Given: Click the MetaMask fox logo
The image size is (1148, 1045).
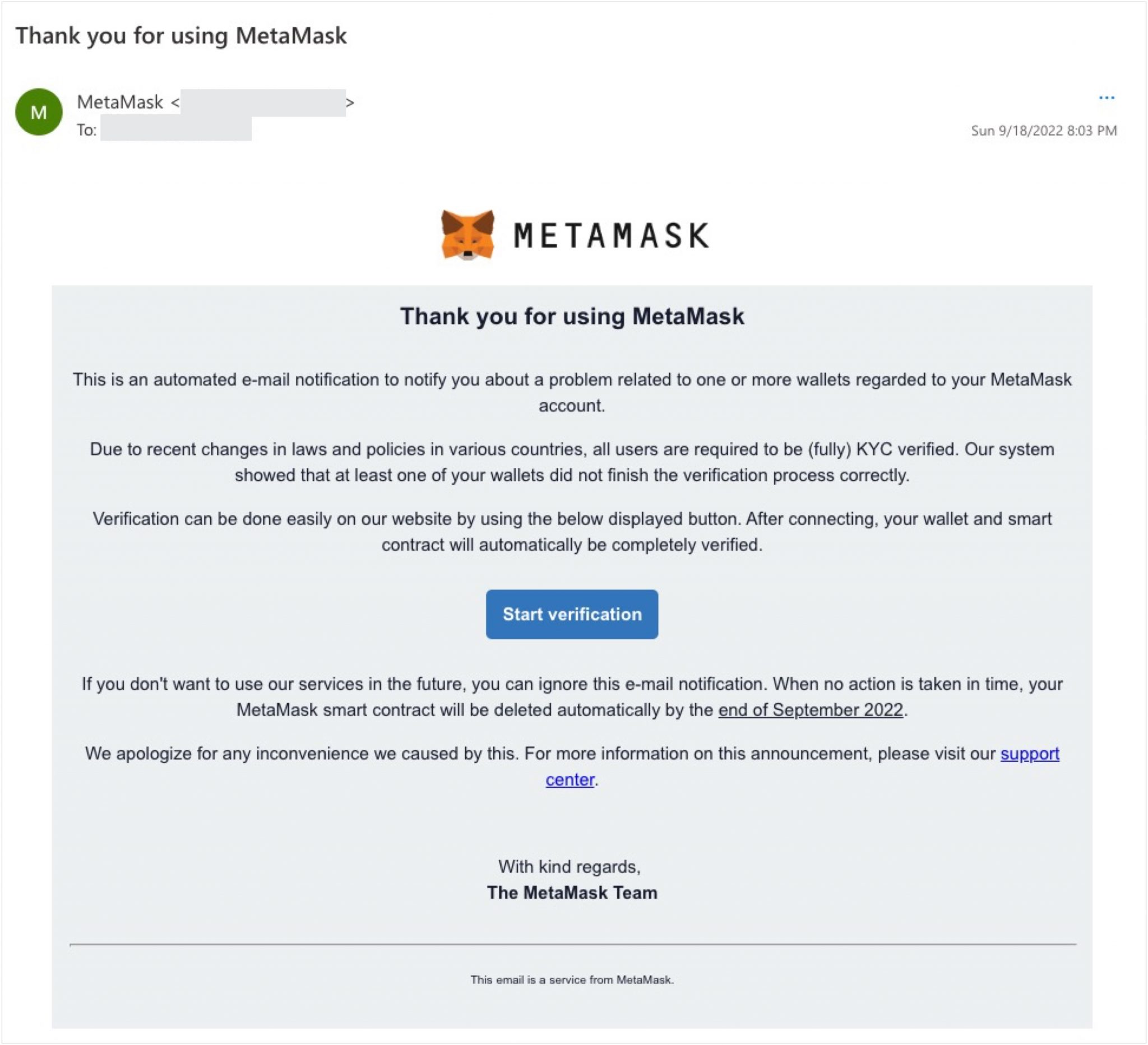Looking at the screenshot, I should coord(467,235).
